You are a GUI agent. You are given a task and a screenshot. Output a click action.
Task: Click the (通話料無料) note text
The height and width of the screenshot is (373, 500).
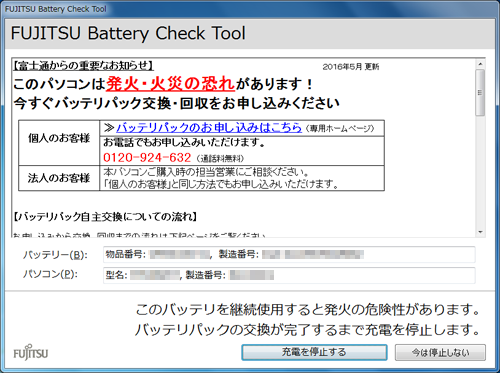click(x=220, y=158)
